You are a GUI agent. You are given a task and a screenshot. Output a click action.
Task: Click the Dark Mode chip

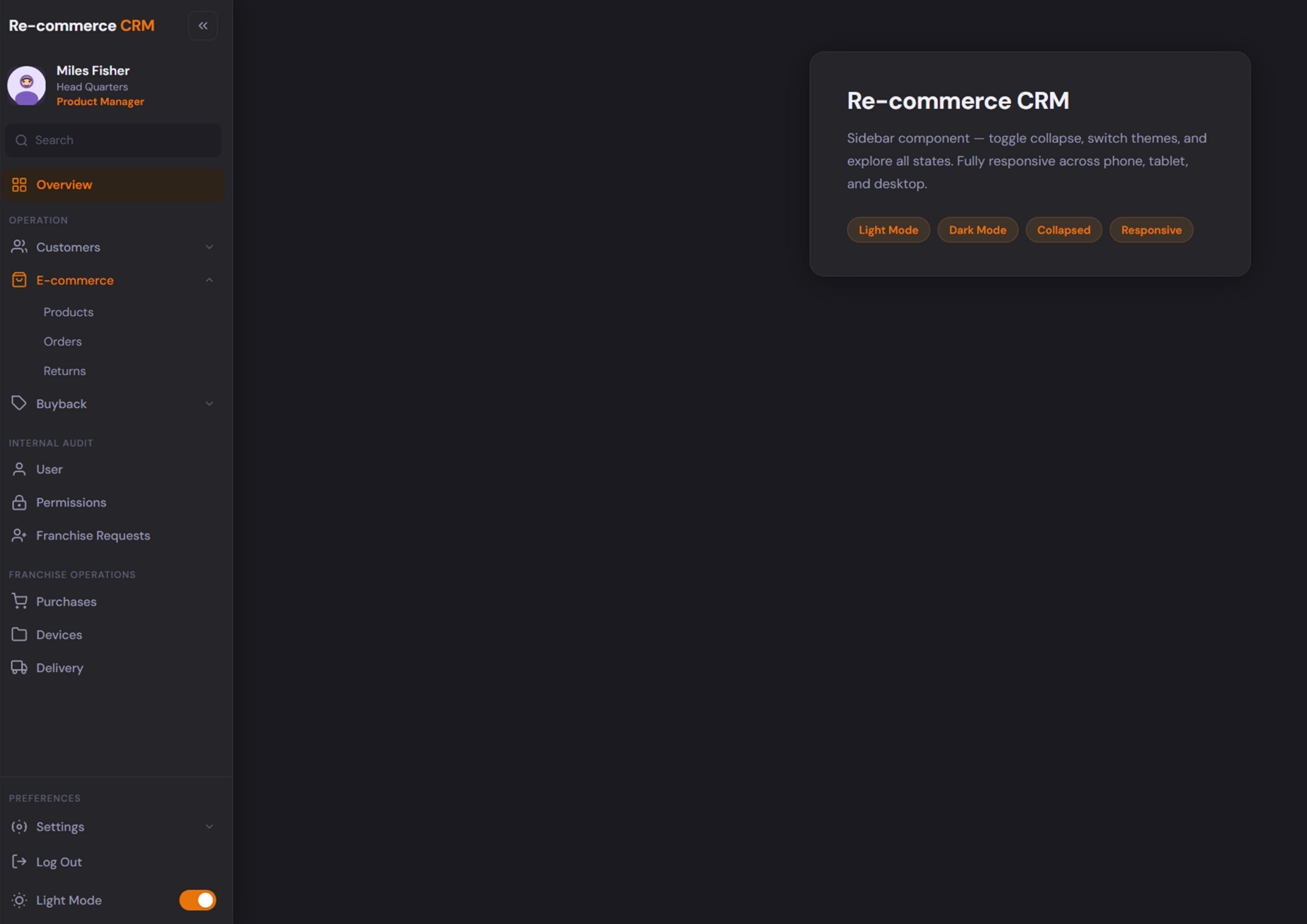click(x=977, y=229)
